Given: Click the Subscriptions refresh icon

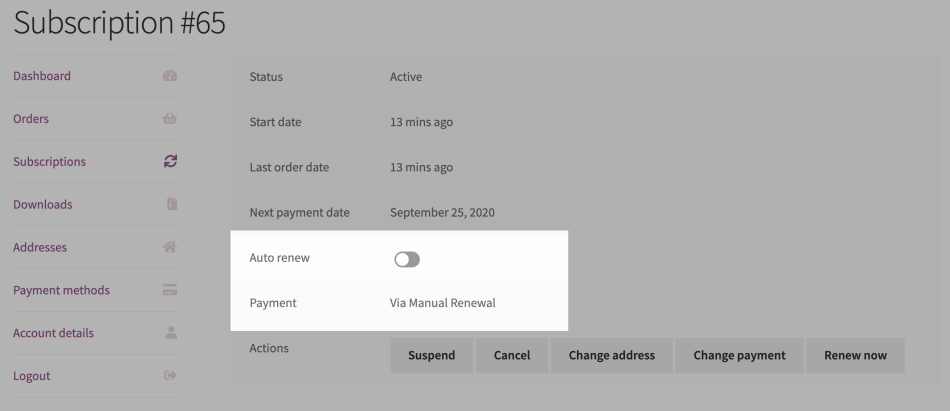Looking at the screenshot, I should tap(169, 162).
